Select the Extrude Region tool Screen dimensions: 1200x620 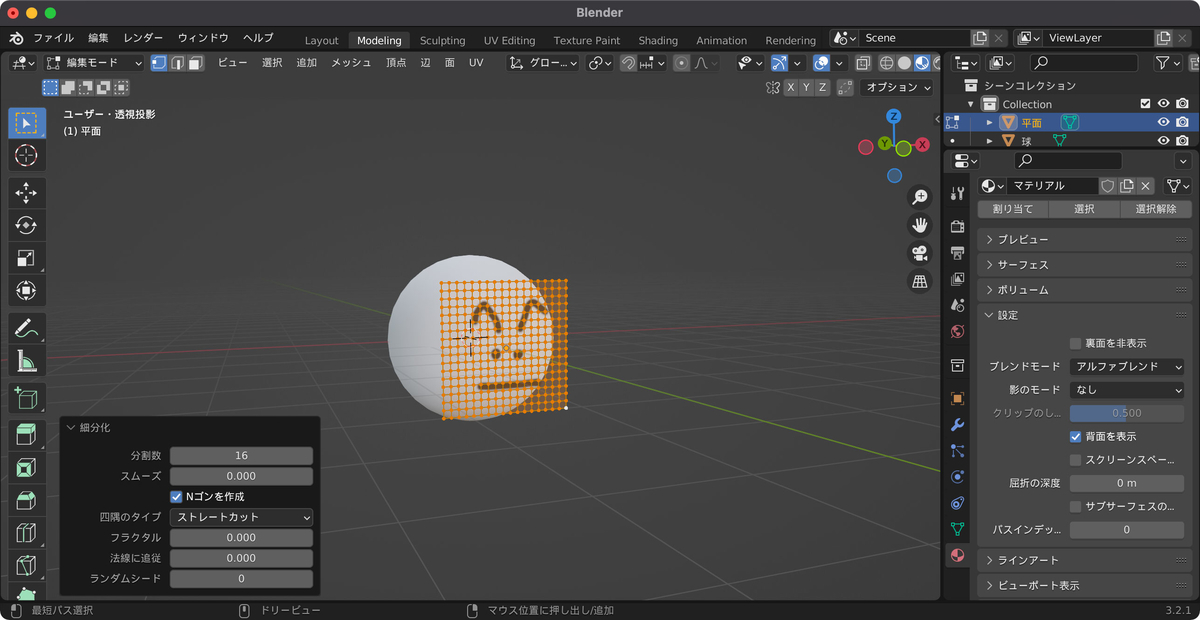pyautogui.click(x=26, y=435)
